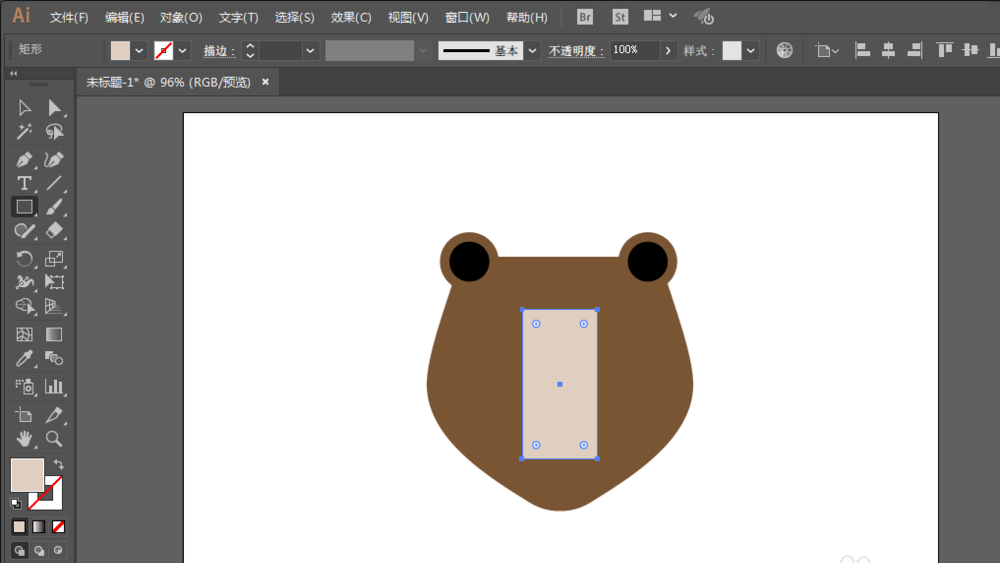Expand the 基本 brush definition dropdown

pyautogui.click(x=533, y=50)
